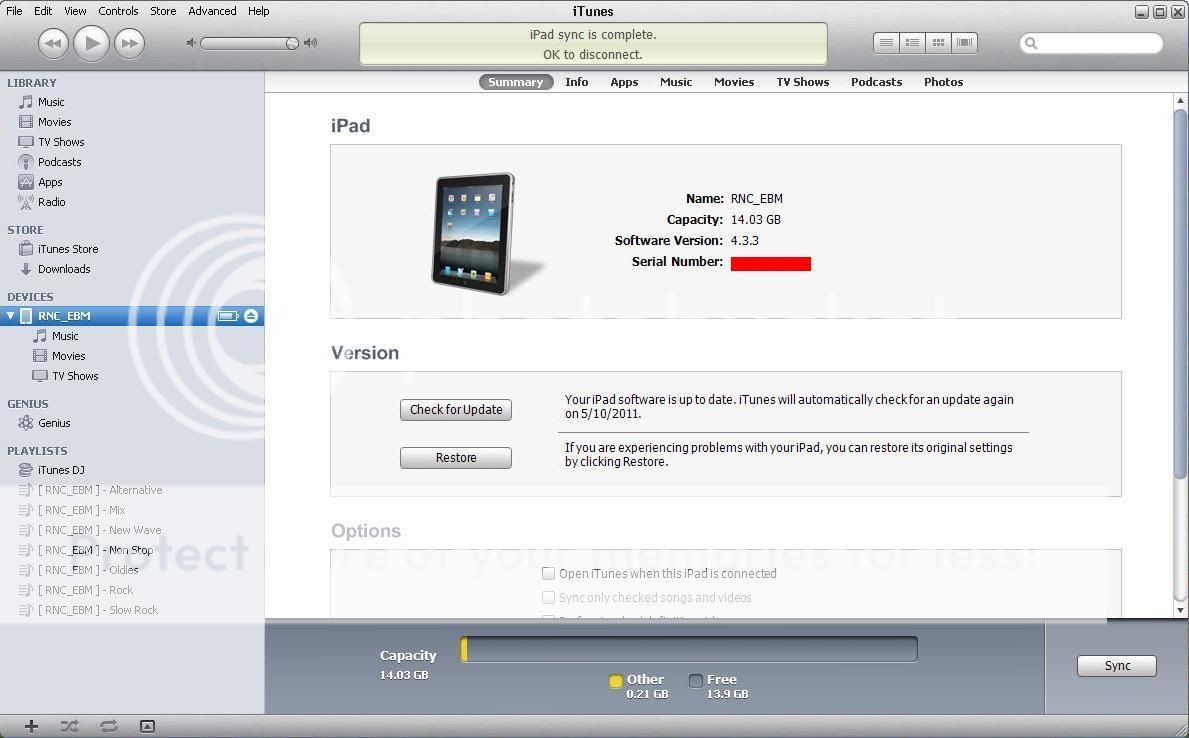The width and height of the screenshot is (1189, 738).
Task: Enable Sync only checked songs and videos
Action: point(548,598)
